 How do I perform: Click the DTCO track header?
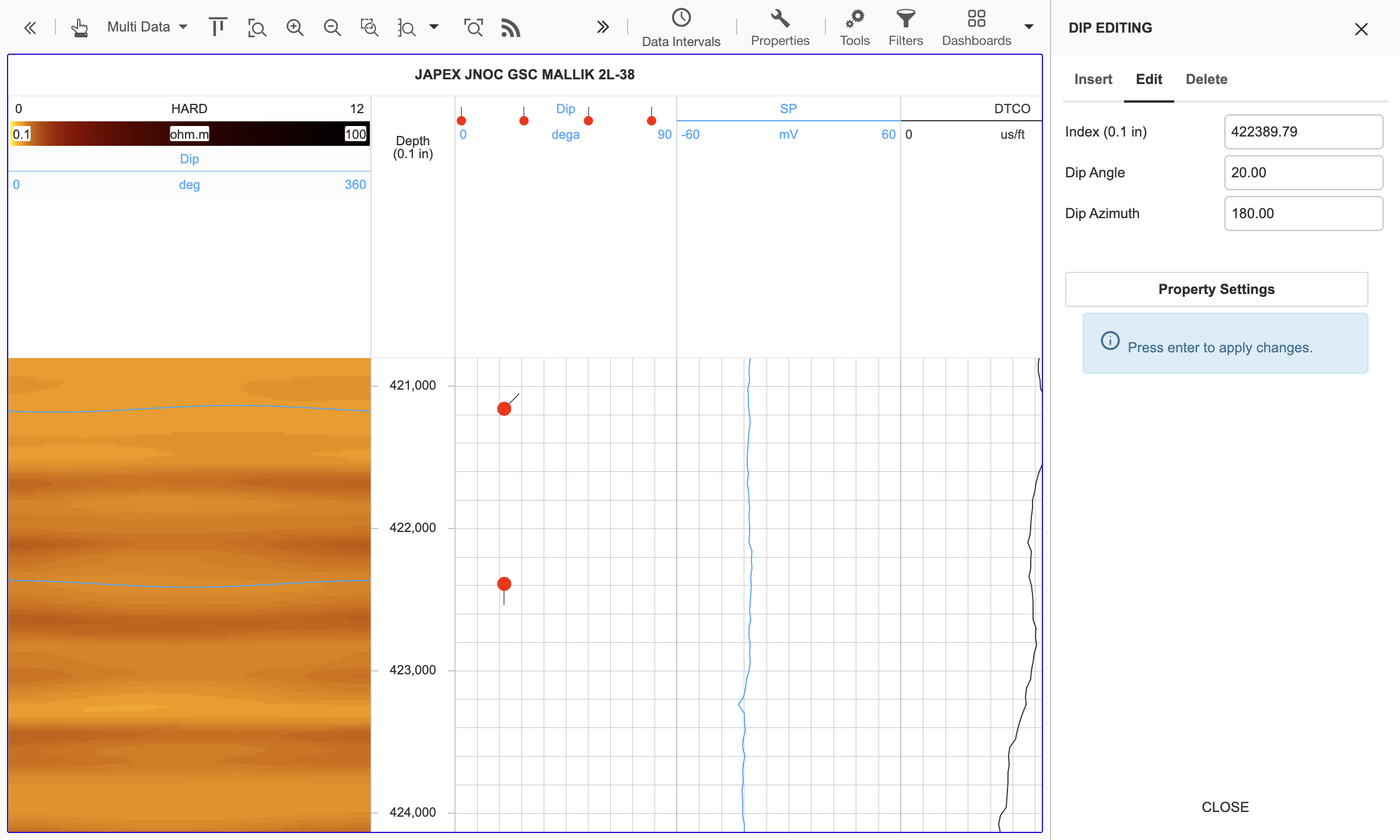tap(971, 121)
